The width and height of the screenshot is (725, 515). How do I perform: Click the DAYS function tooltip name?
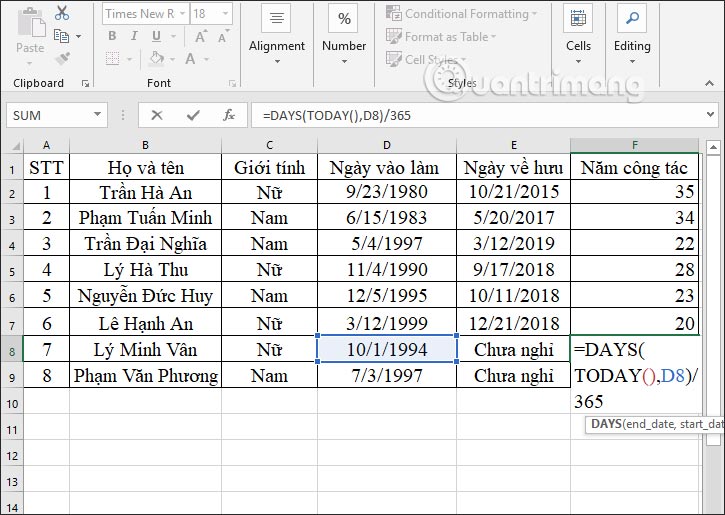[606, 423]
